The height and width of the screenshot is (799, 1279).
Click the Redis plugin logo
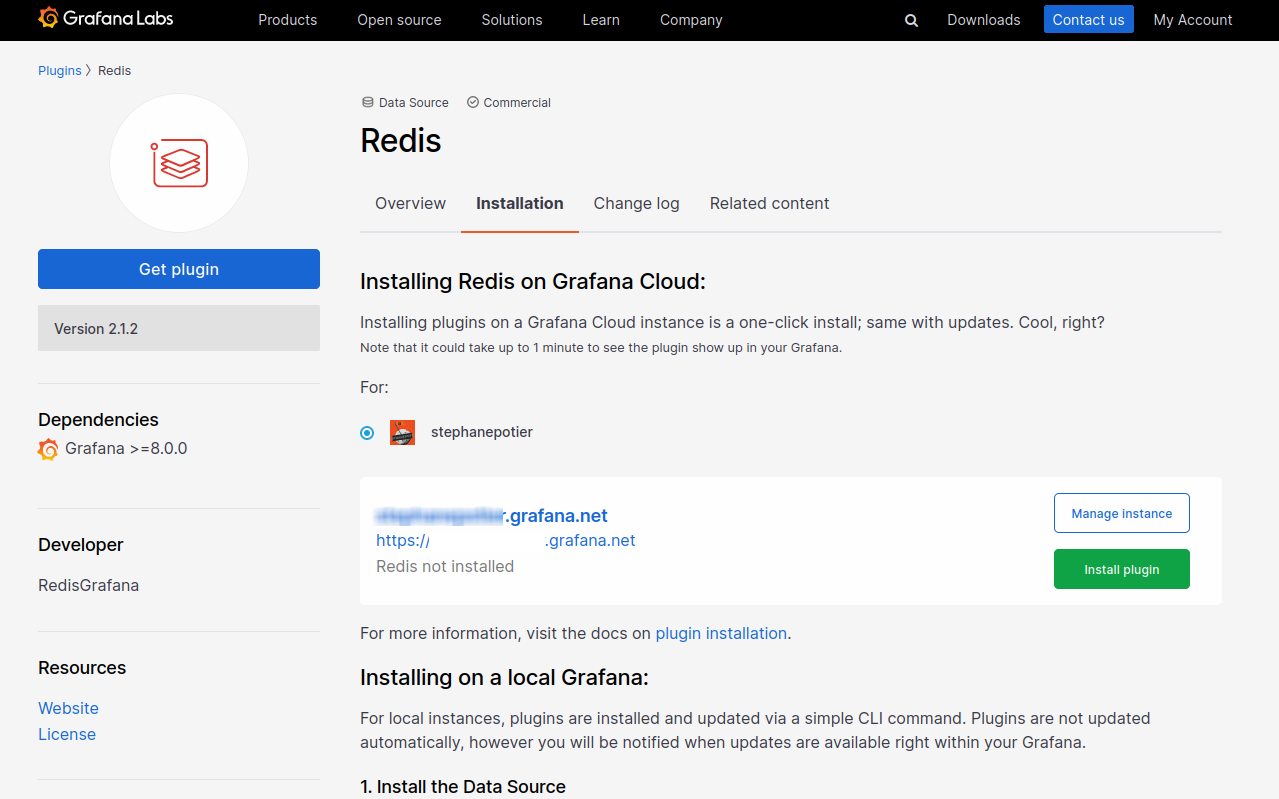pyautogui.click(x=178, y=162)
